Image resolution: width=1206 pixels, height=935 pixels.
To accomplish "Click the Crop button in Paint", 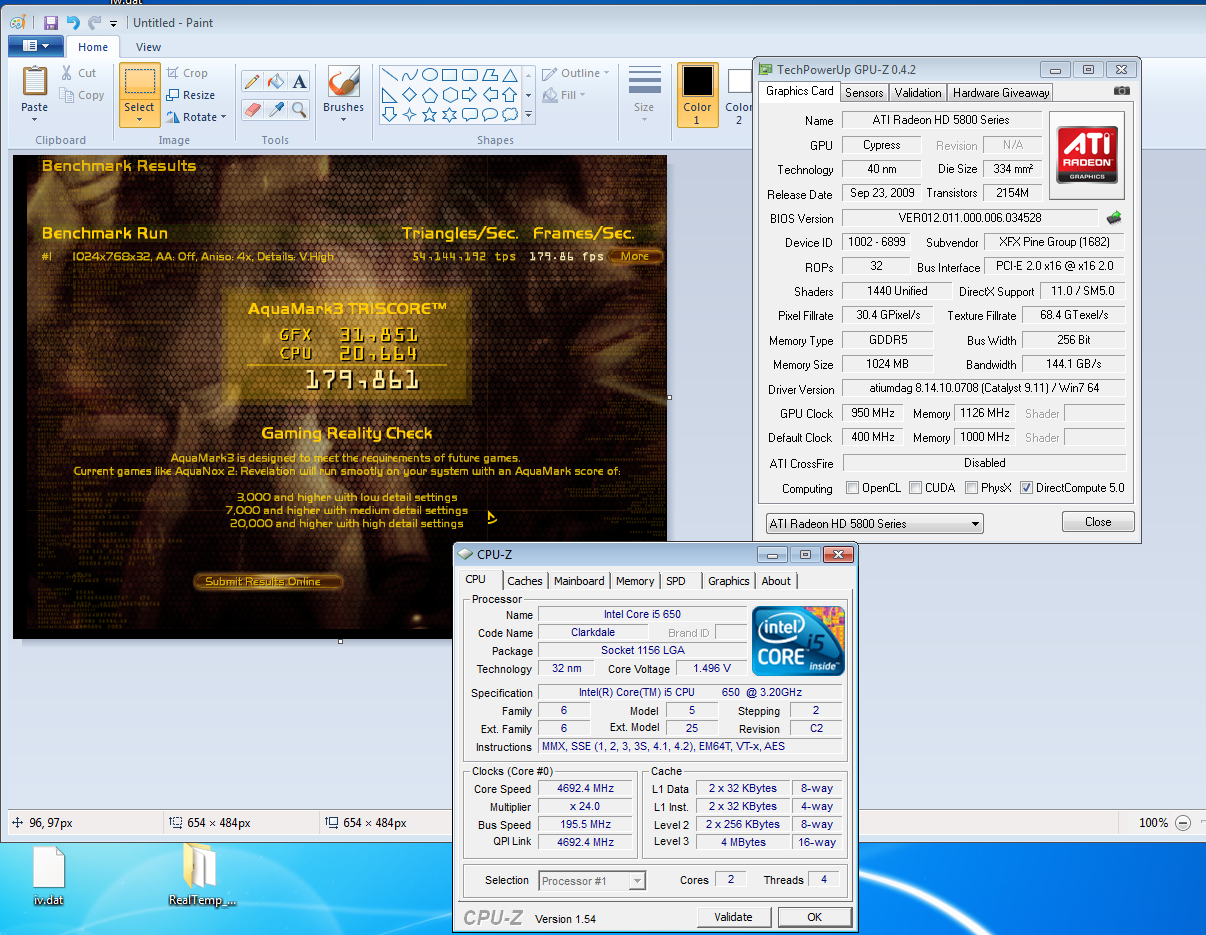I will tap(187, 73).
